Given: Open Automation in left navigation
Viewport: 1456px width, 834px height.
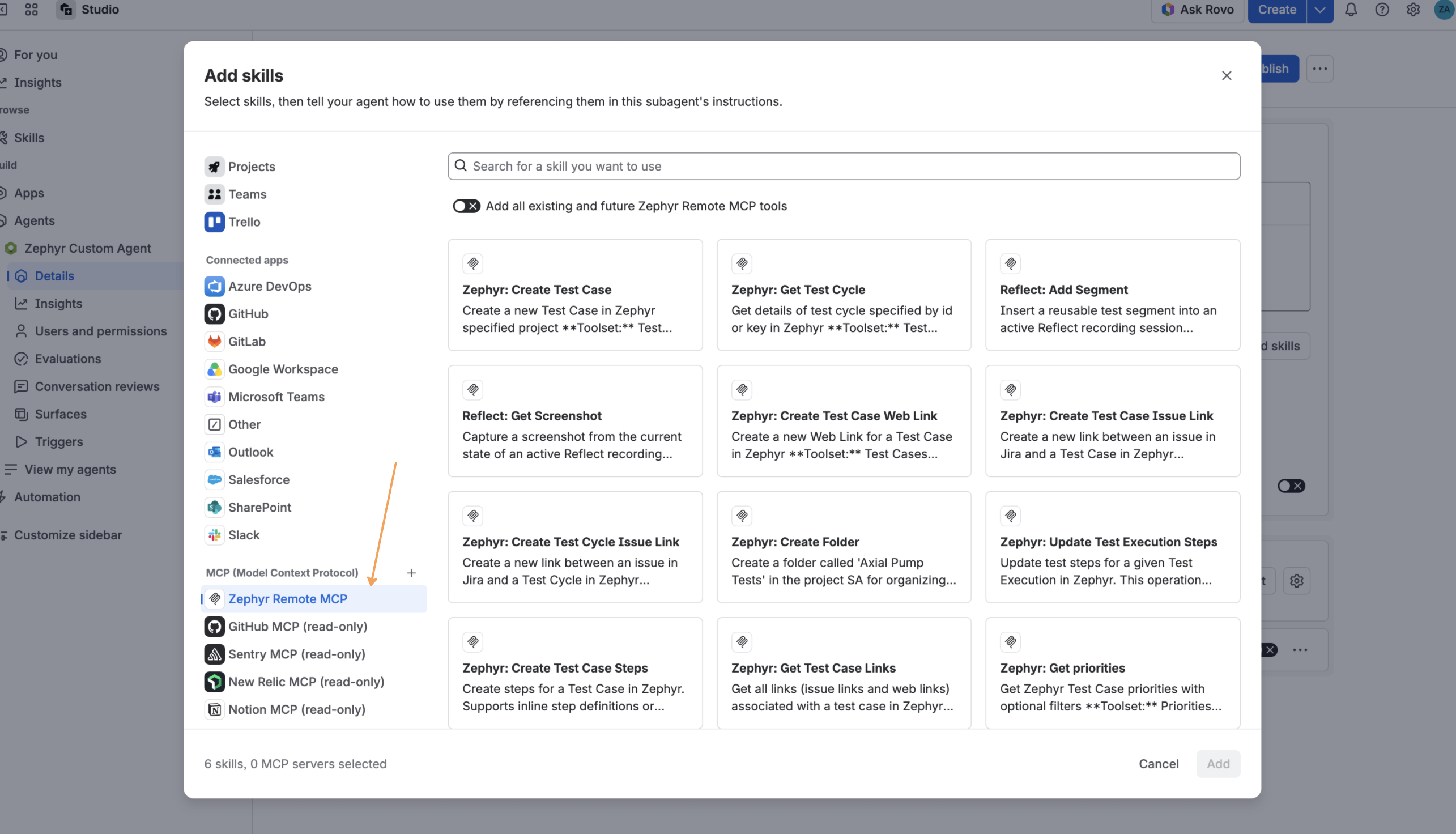Looking at the screenshot, I should (x=47, y=497).
